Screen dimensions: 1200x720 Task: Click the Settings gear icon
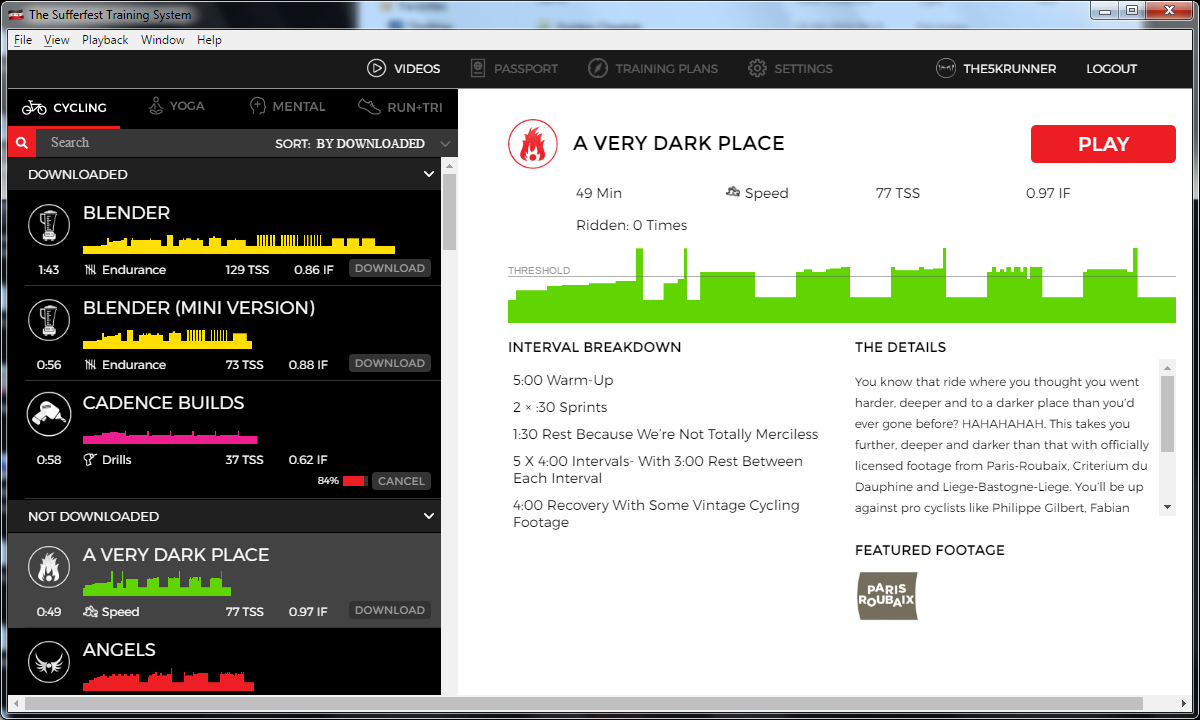coord(757,69)
